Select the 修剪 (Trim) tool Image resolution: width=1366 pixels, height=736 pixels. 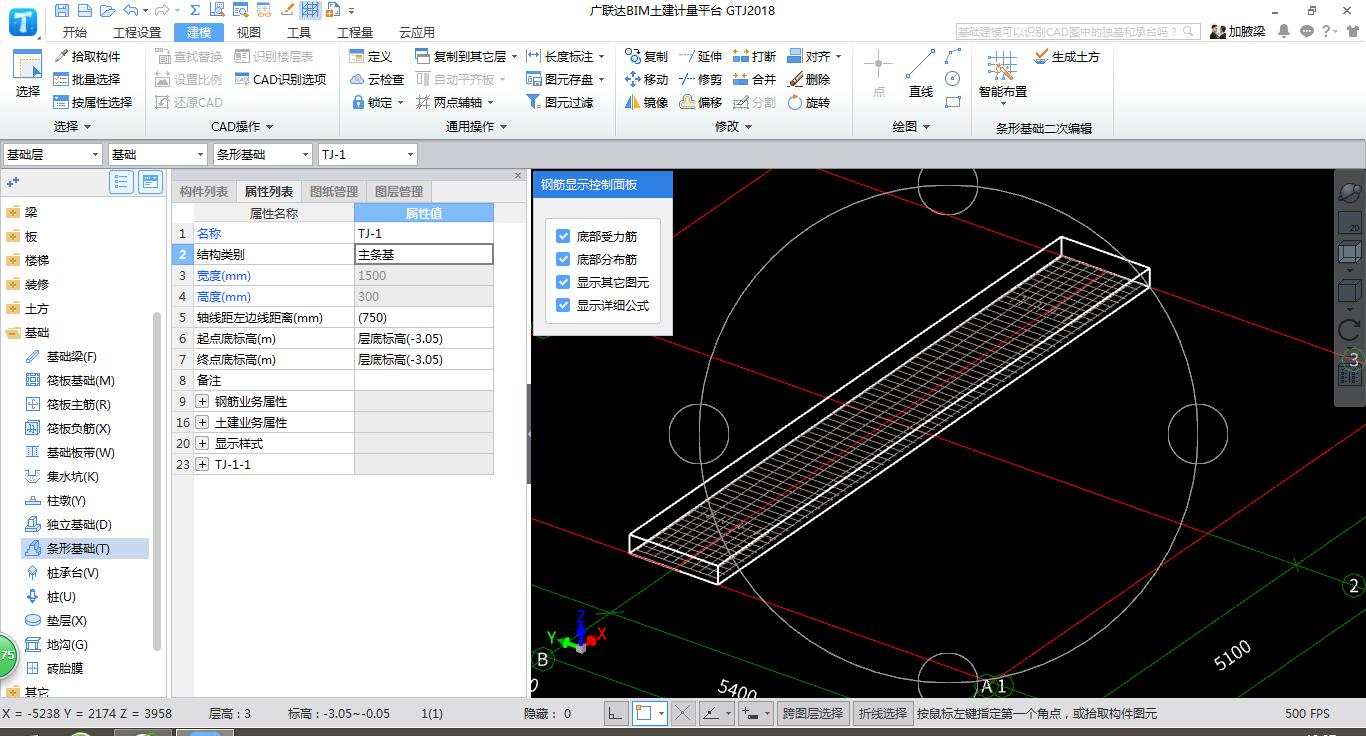(x=700, y=80)
